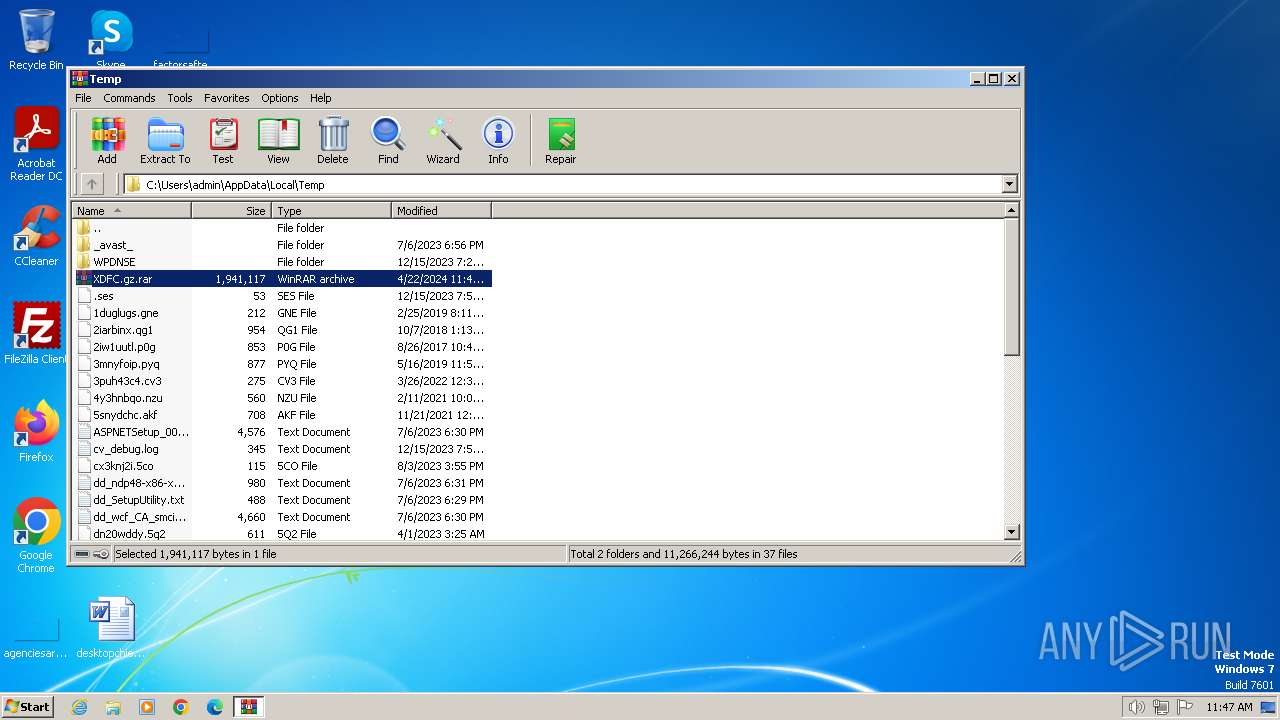
Task: Open the Favorites menu
Action: (227, 98)
